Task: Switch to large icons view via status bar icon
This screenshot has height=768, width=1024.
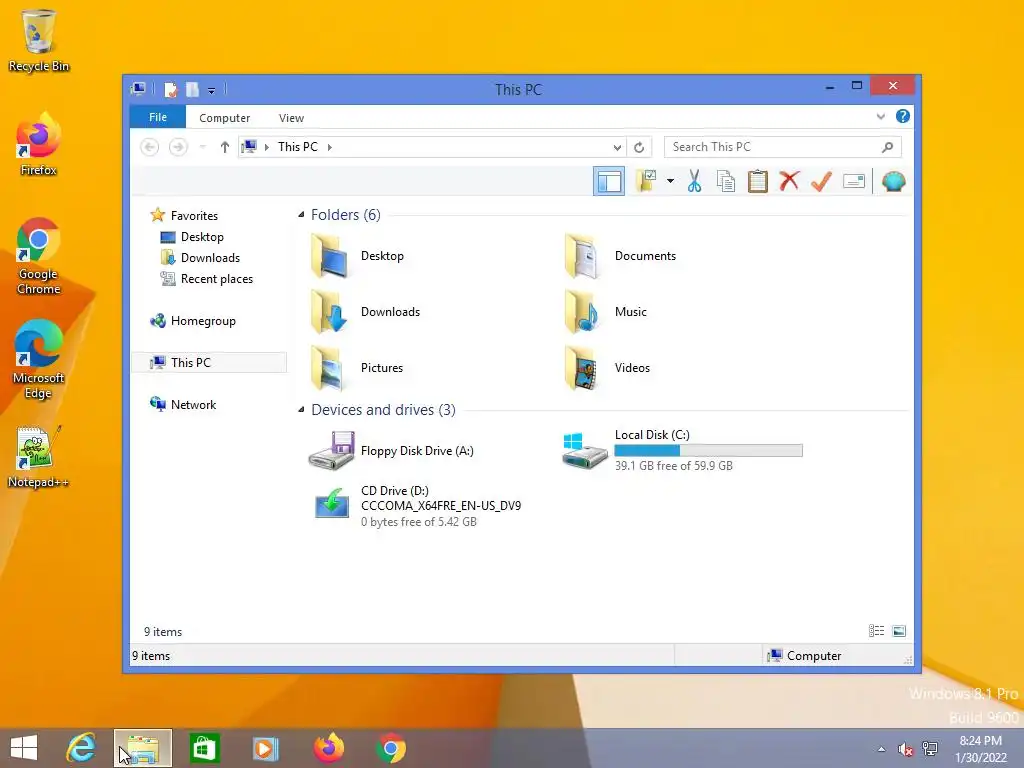Action: tap(899, 631)
